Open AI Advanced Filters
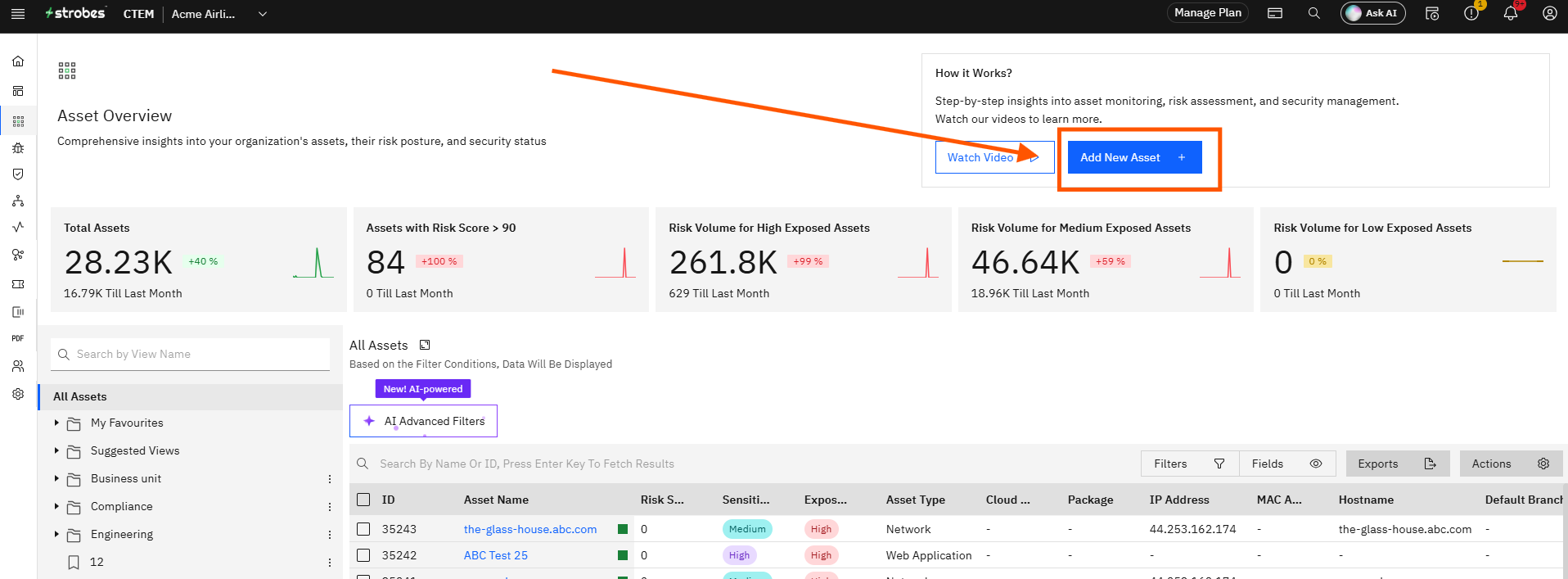Screen dimensions: 1568x579 [x=423, y=421]
